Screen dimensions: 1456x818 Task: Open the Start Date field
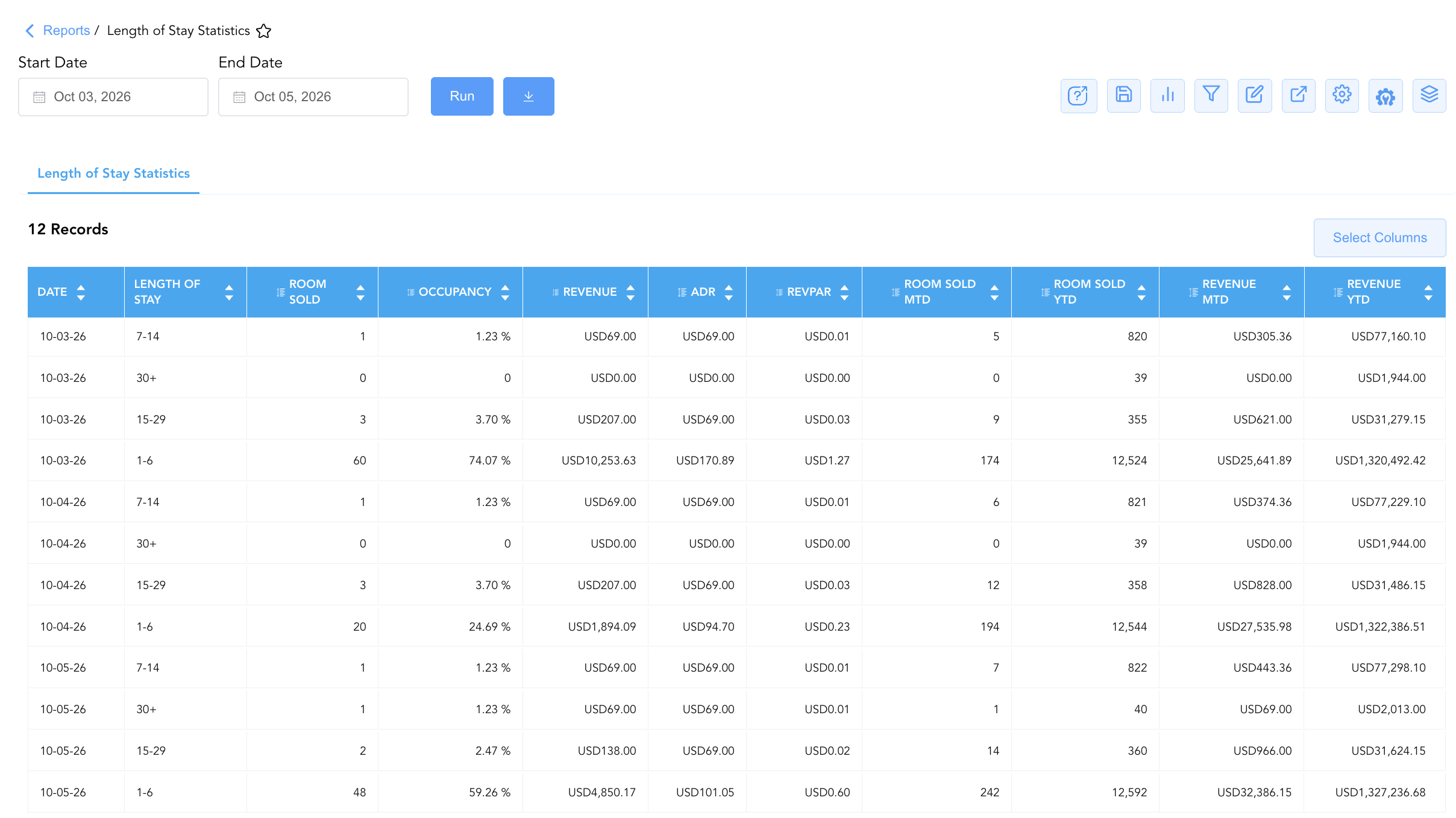[113, 97]
